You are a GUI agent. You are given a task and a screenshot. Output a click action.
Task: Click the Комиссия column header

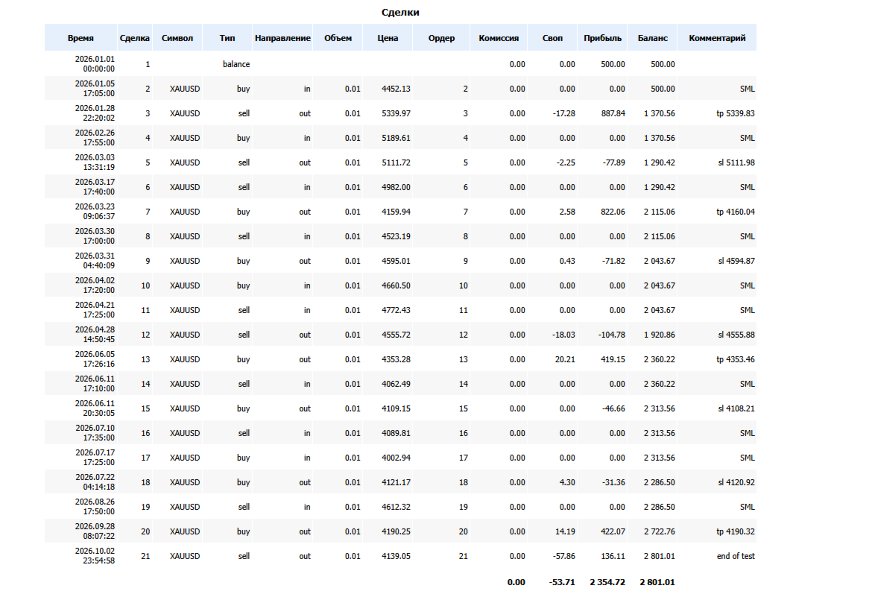[x=499, y=38]
